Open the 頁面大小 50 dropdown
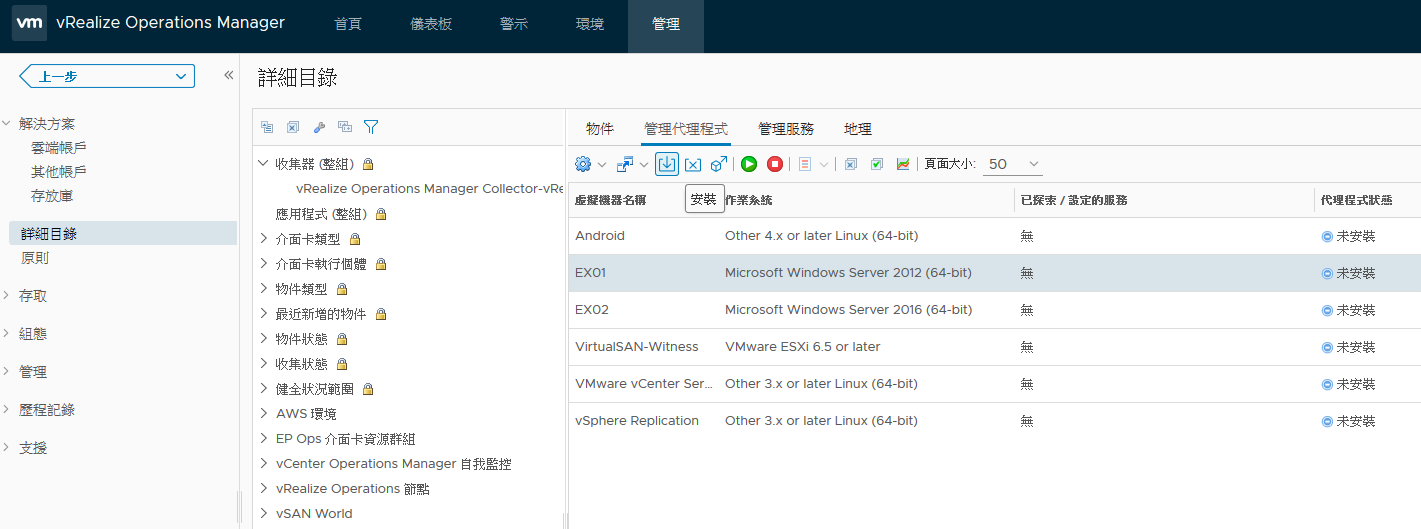This screenshot has height=529, width=1421. [1013, 164]
